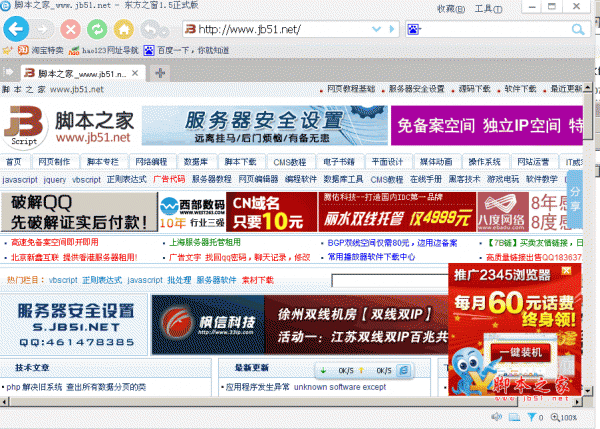Expand the address bar URL history dropdown
600x429 pixels.
pyautogui.click(x=377, y=29)
